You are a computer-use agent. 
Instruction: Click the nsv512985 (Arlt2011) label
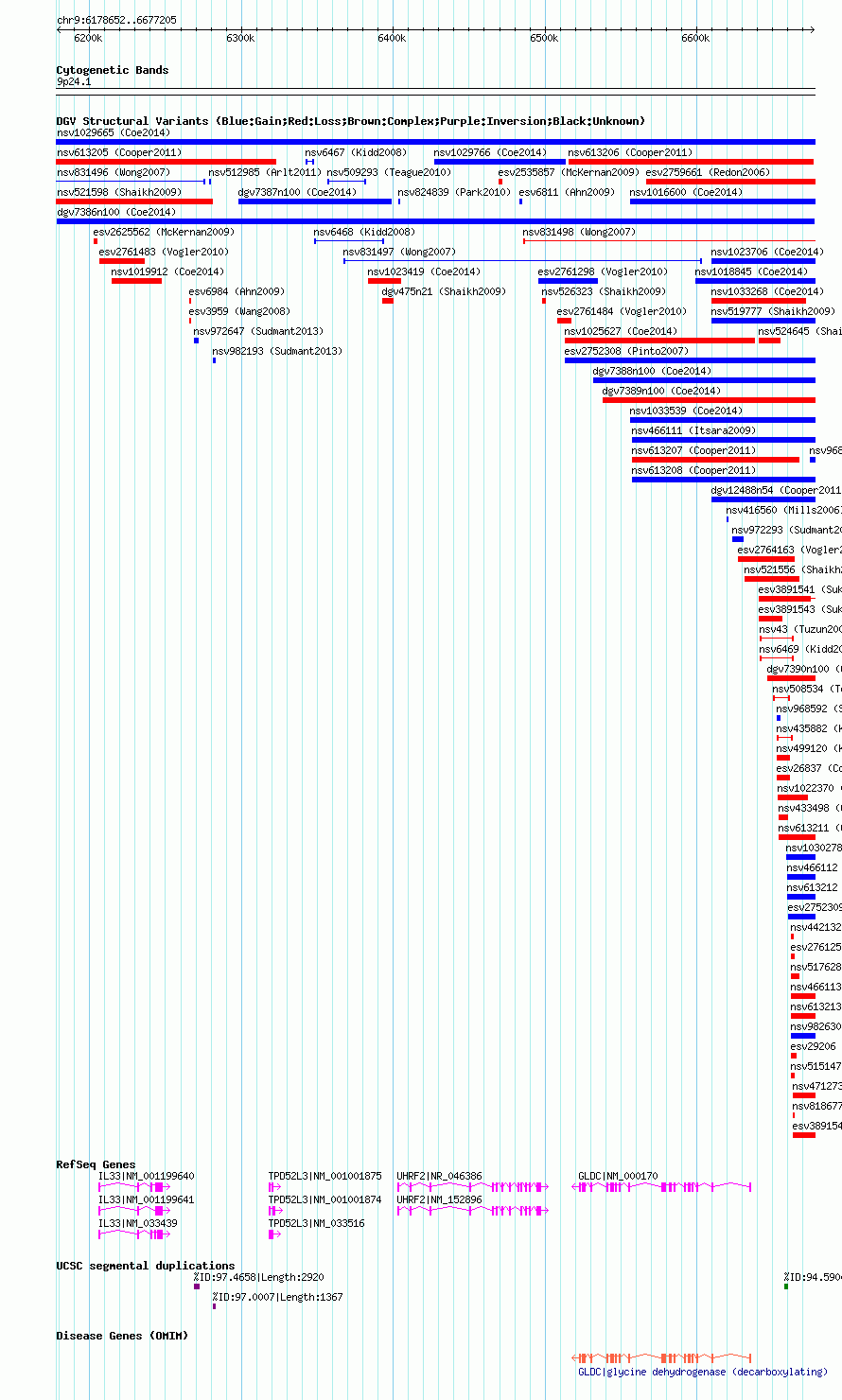pyautogui.click(x=265, y=172)
